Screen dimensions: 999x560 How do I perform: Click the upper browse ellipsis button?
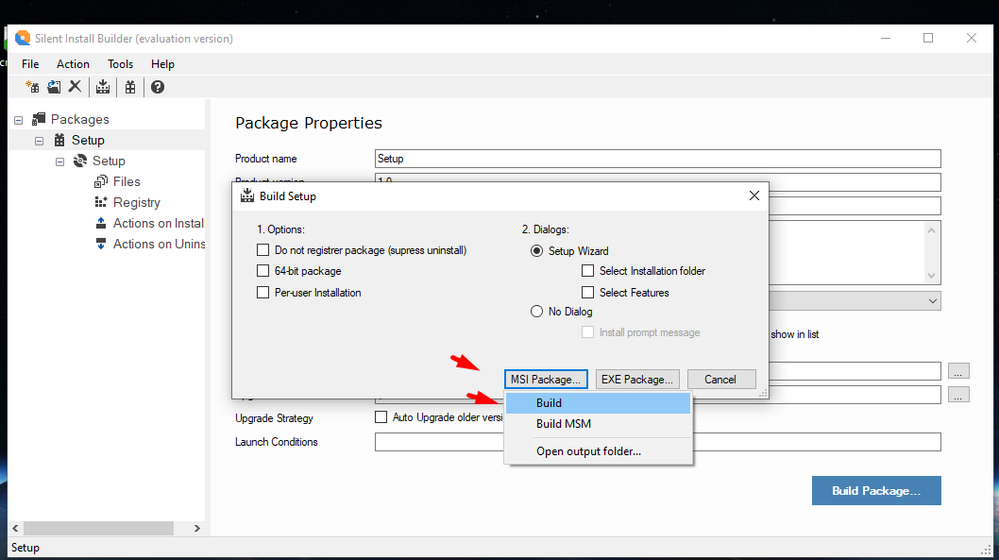[958, 371]
